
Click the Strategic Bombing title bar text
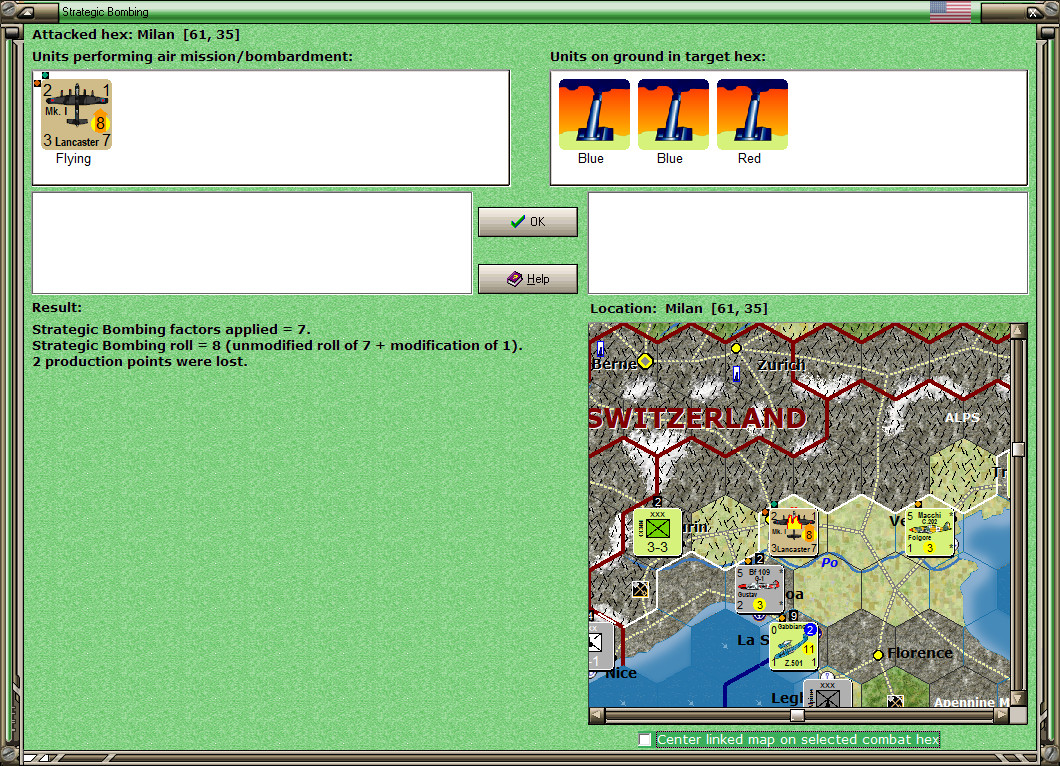click(x=105, y=11)
